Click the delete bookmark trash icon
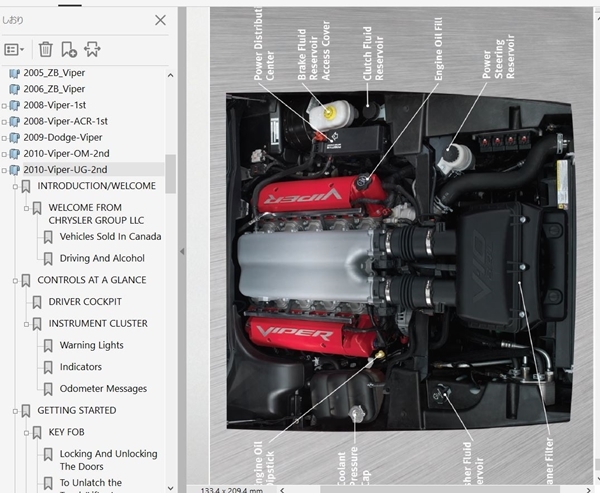 [45, 49]
